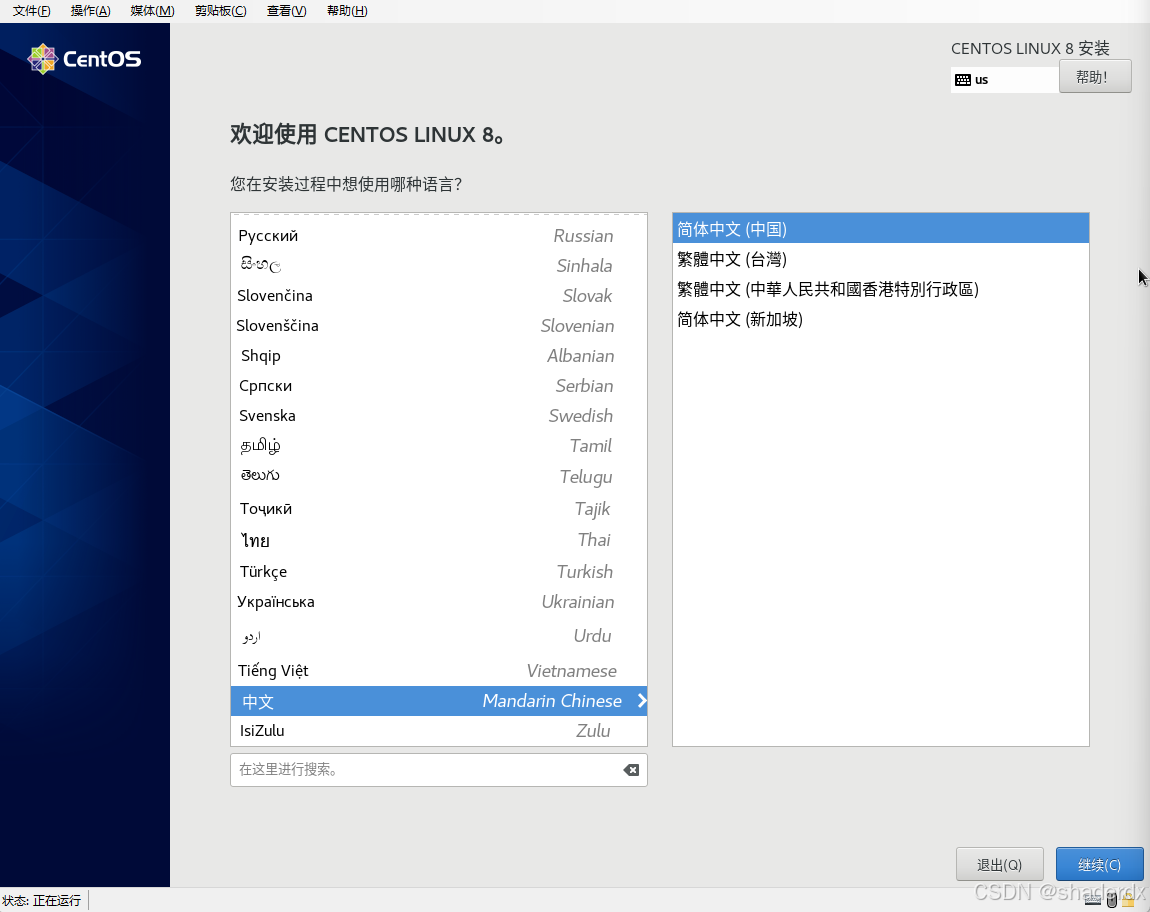
Task: Clear search with the backspace icon
Action: pyautogui.click(x=631, y=770)
